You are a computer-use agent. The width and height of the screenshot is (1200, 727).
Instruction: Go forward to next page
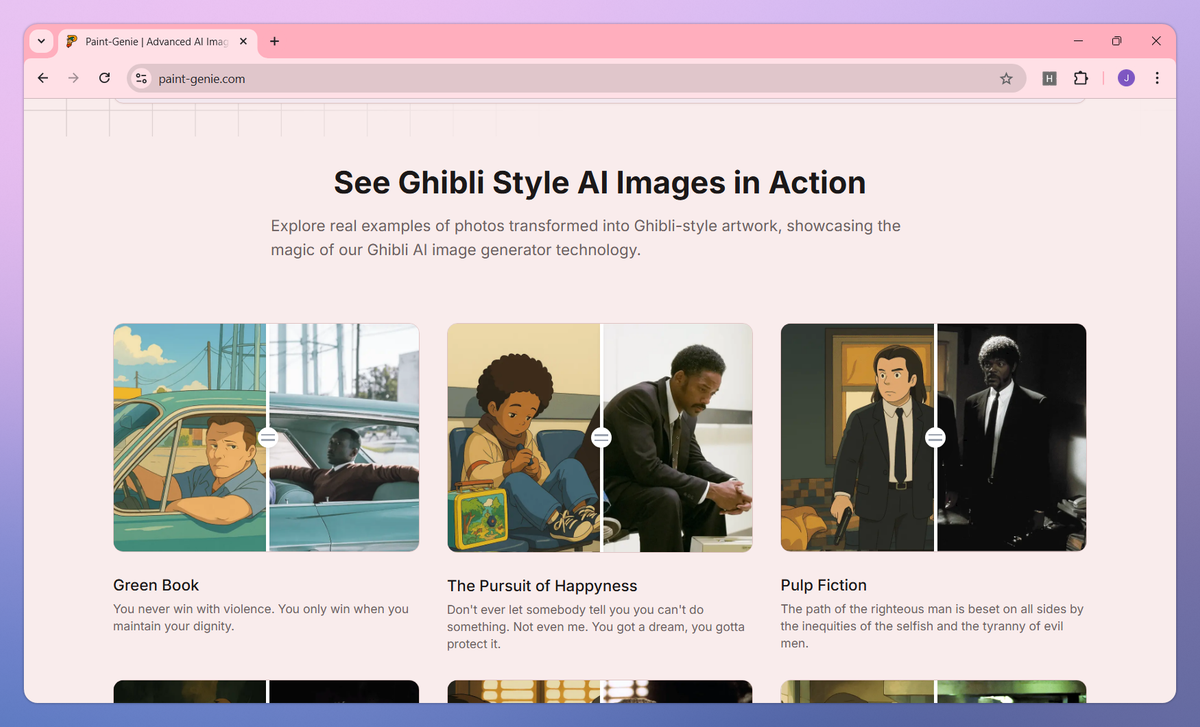click(x=73, y=78)
